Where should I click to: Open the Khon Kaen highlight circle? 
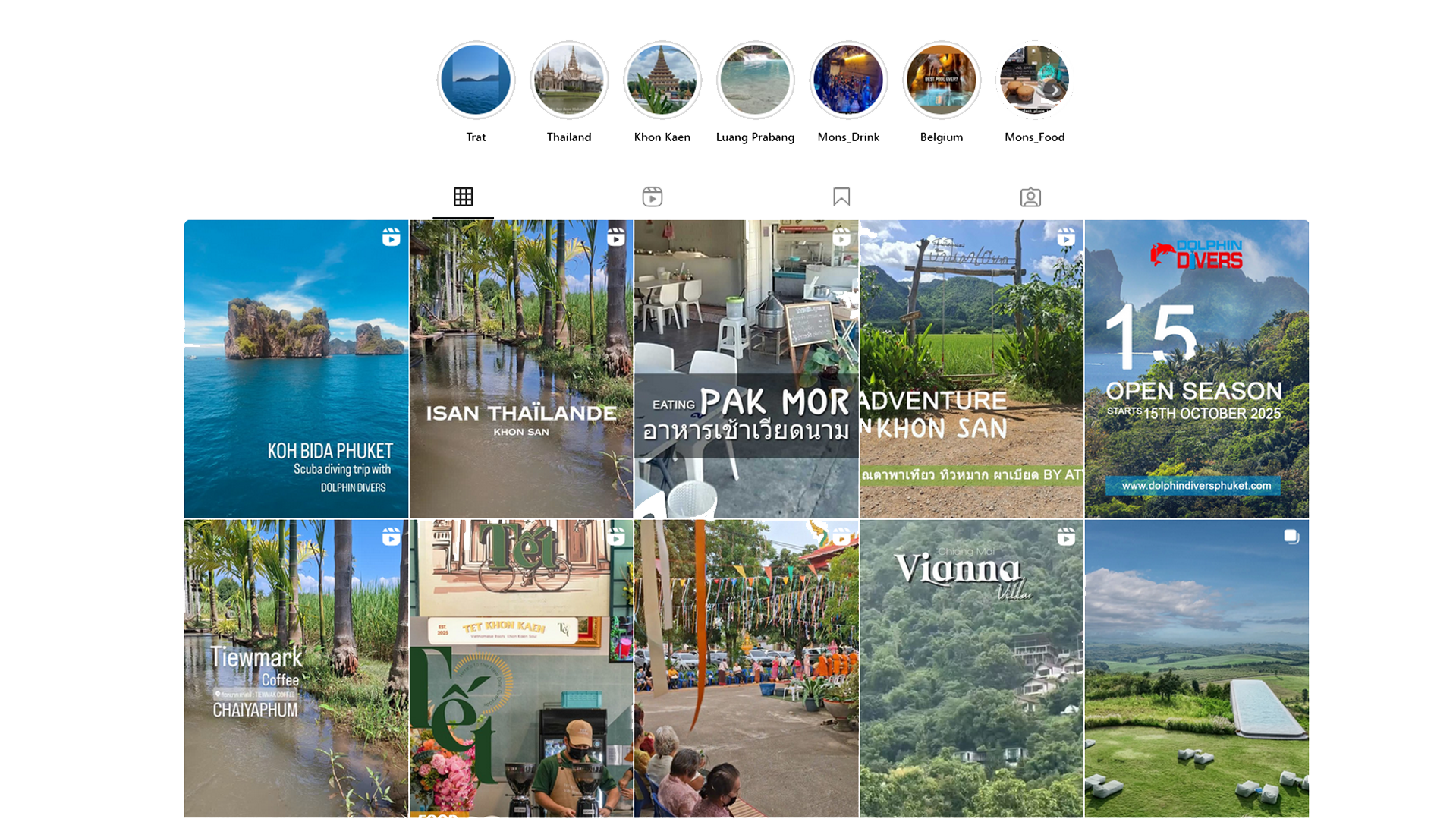662,80
